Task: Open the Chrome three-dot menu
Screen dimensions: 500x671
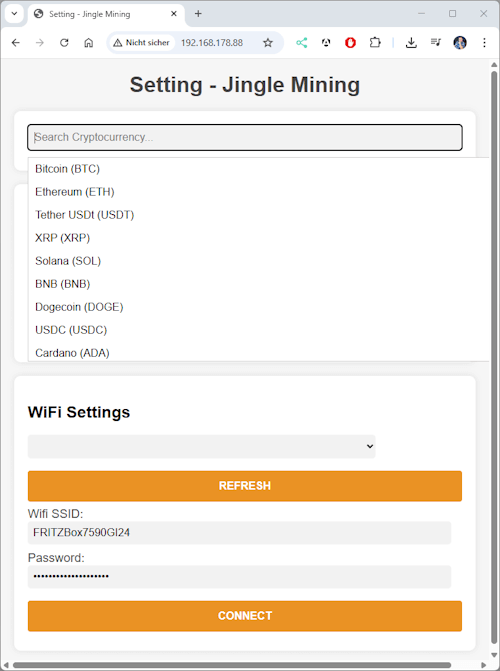Action: pos(484,42)
